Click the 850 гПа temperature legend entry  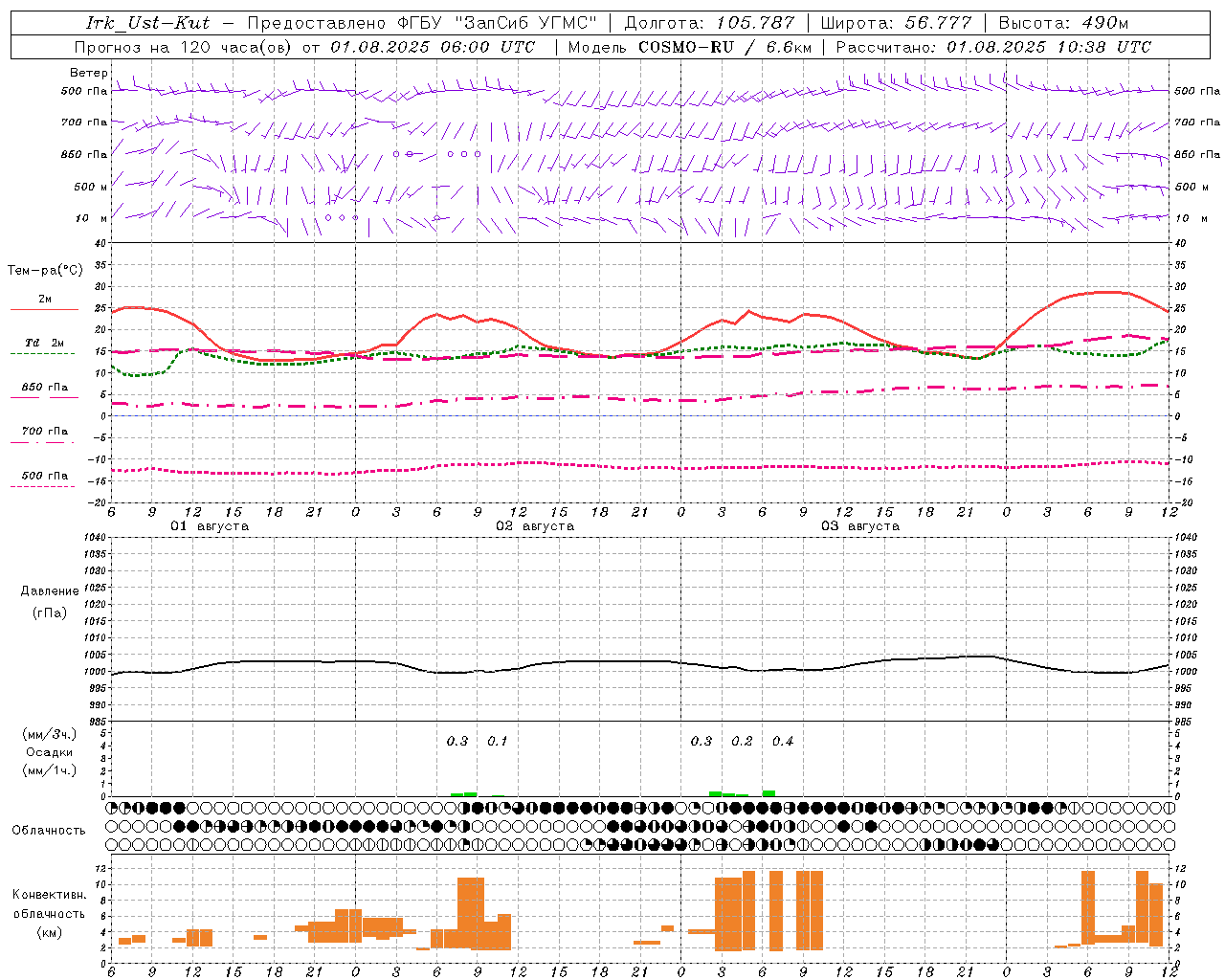pyautogui.click(x=45, y=388)
